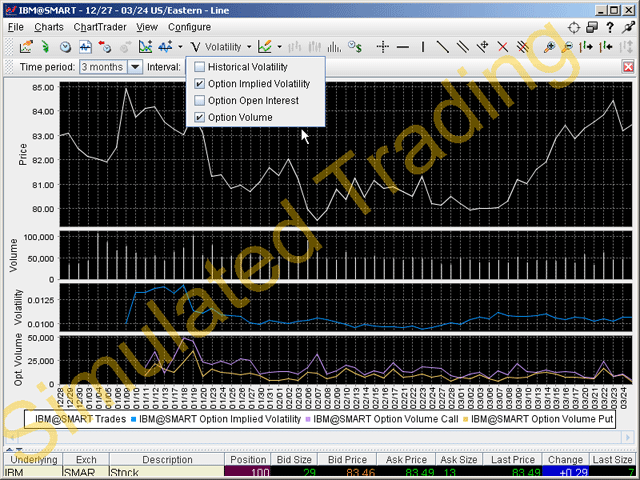Click the add indicator wave icon
Viewport: 640px width, 480px height.
pyautogui.click(x=165, y=47)
